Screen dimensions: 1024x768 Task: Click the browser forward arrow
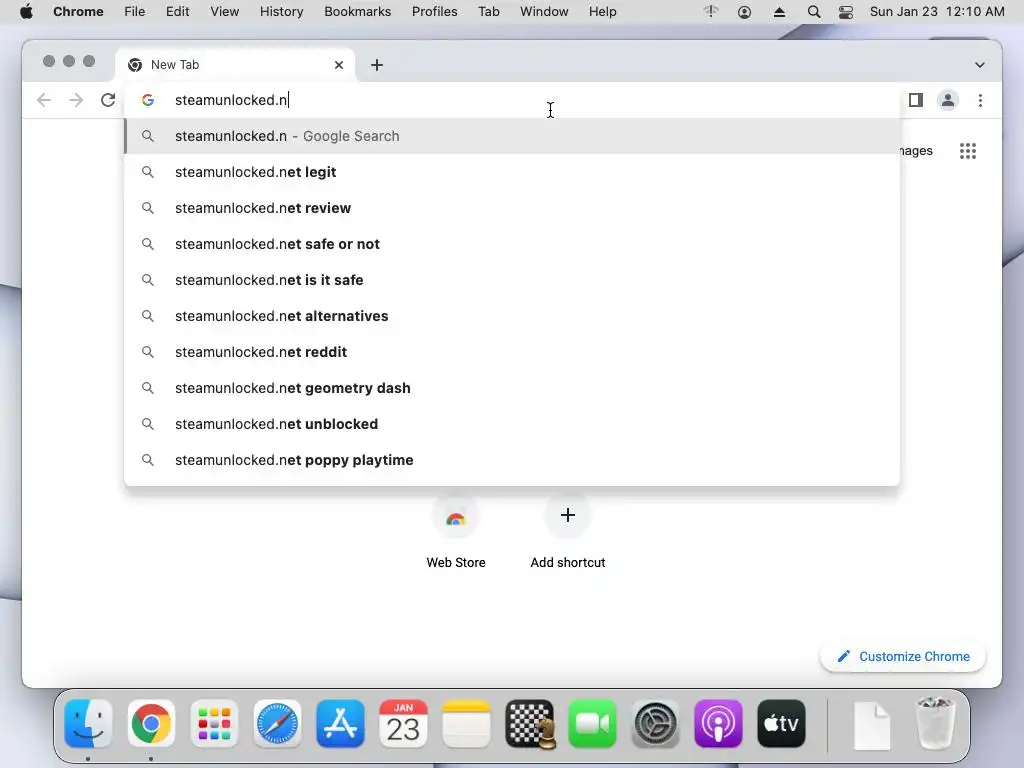point(76,100)
